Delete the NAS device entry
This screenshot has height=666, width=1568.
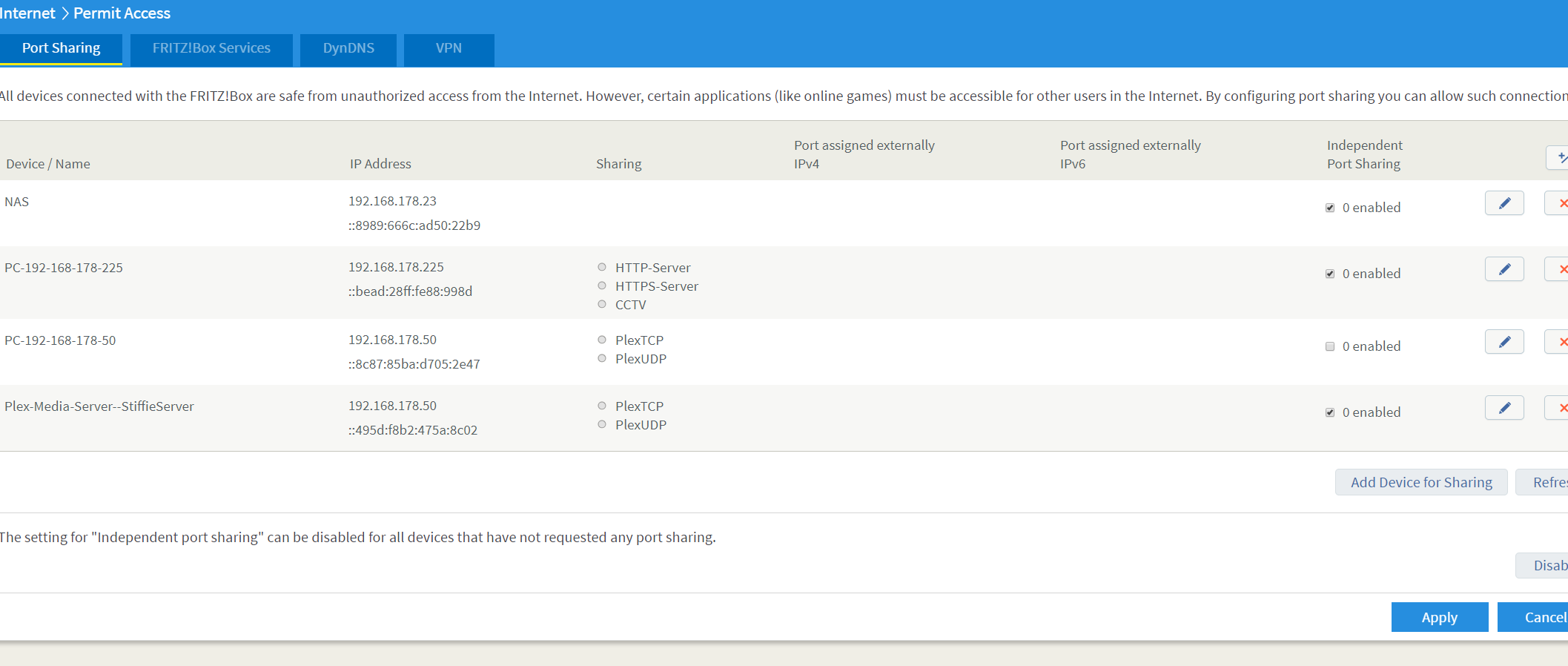coord(1557,203)
